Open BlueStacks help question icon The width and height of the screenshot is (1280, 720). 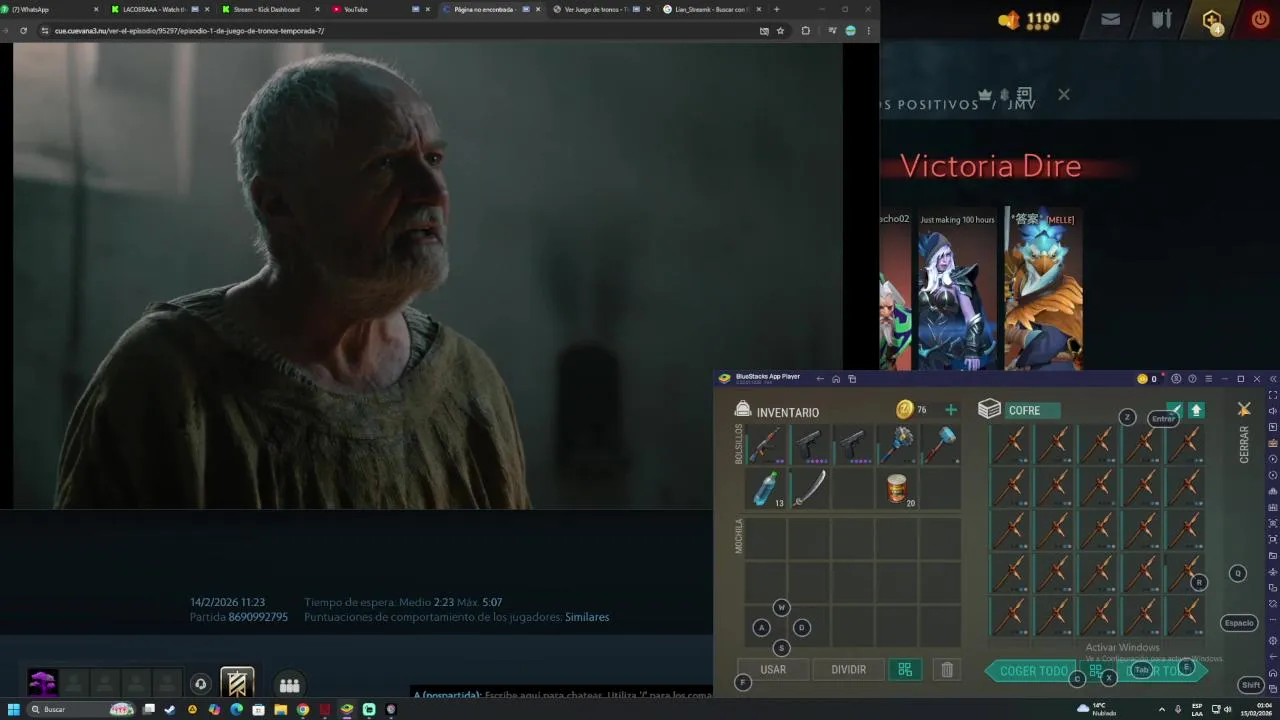tap(1192, 379)
